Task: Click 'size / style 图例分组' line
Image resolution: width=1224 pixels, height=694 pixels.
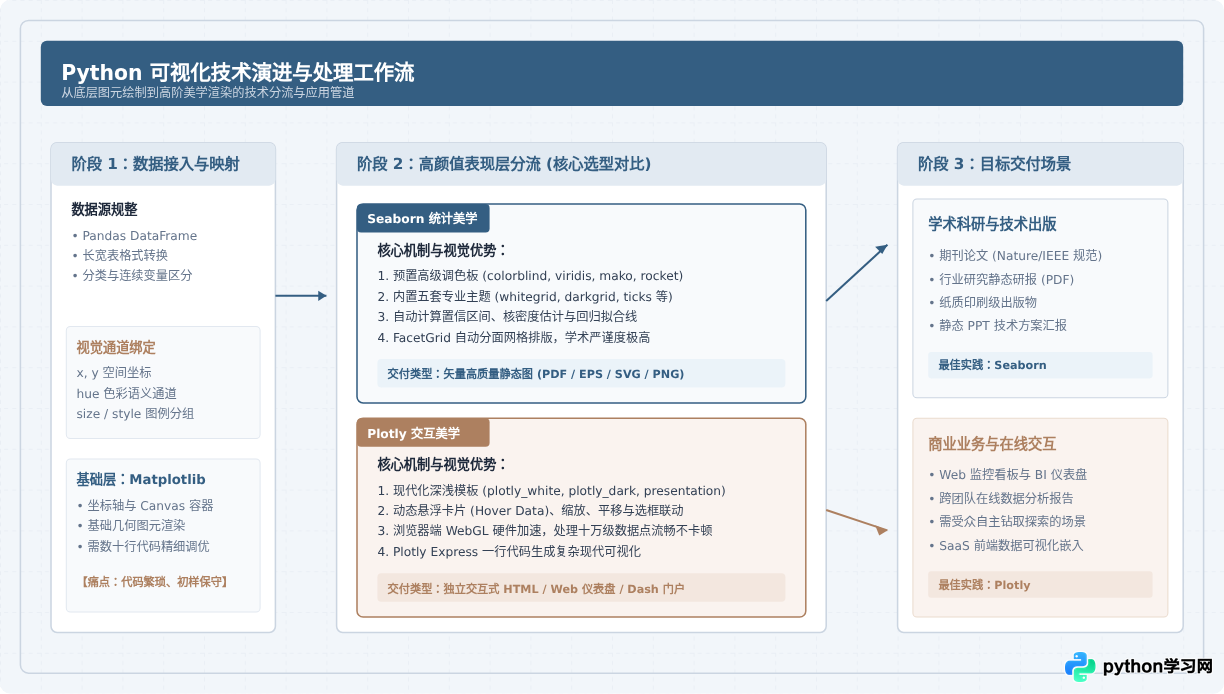Action: [x=135, y=413]
